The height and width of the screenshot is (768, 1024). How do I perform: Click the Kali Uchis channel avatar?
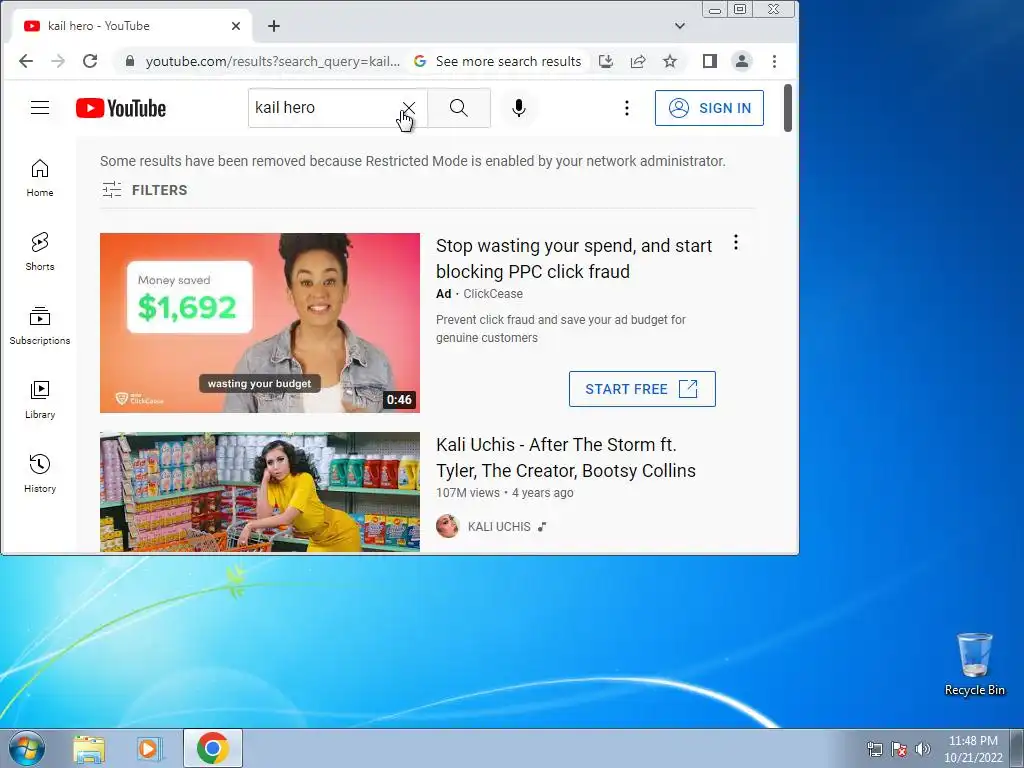pos(447,526)
